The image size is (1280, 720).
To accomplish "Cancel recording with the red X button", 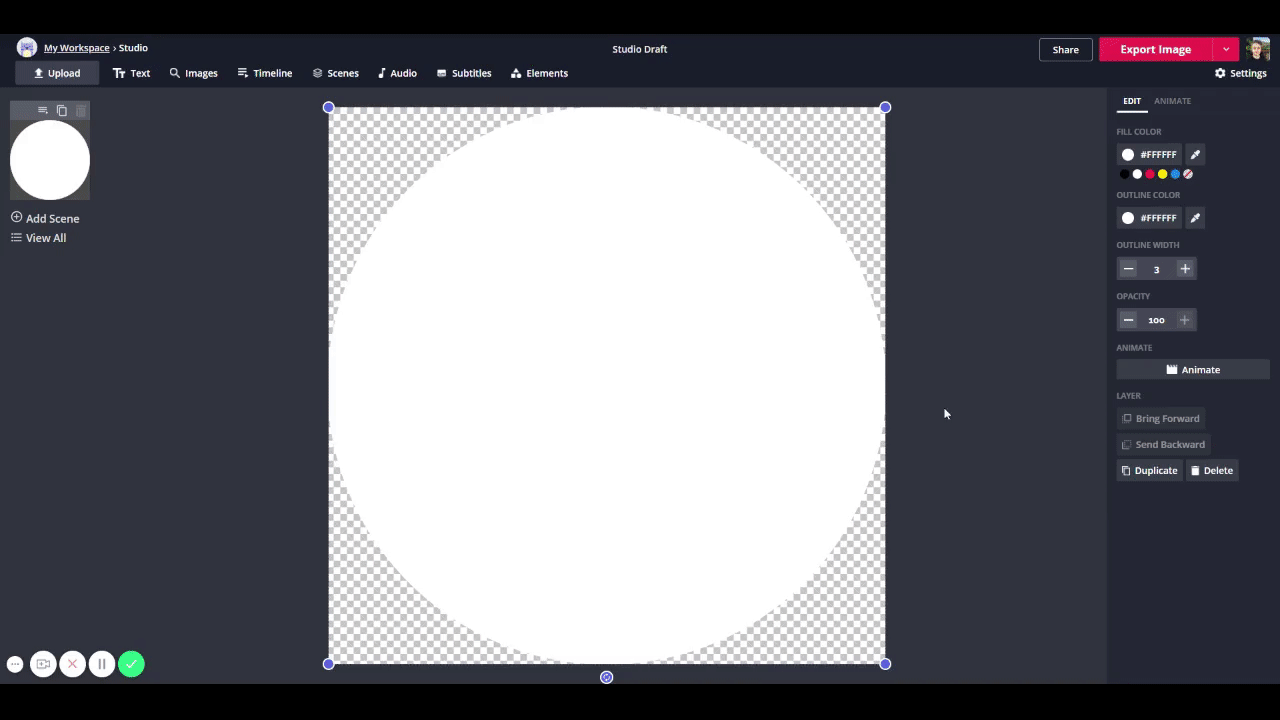I will (72, 664).
